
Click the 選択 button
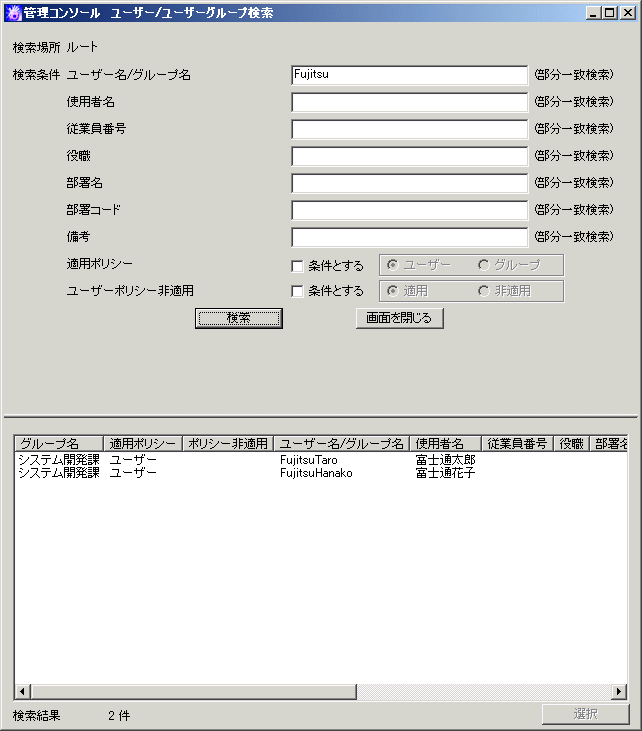click(586, 714)
